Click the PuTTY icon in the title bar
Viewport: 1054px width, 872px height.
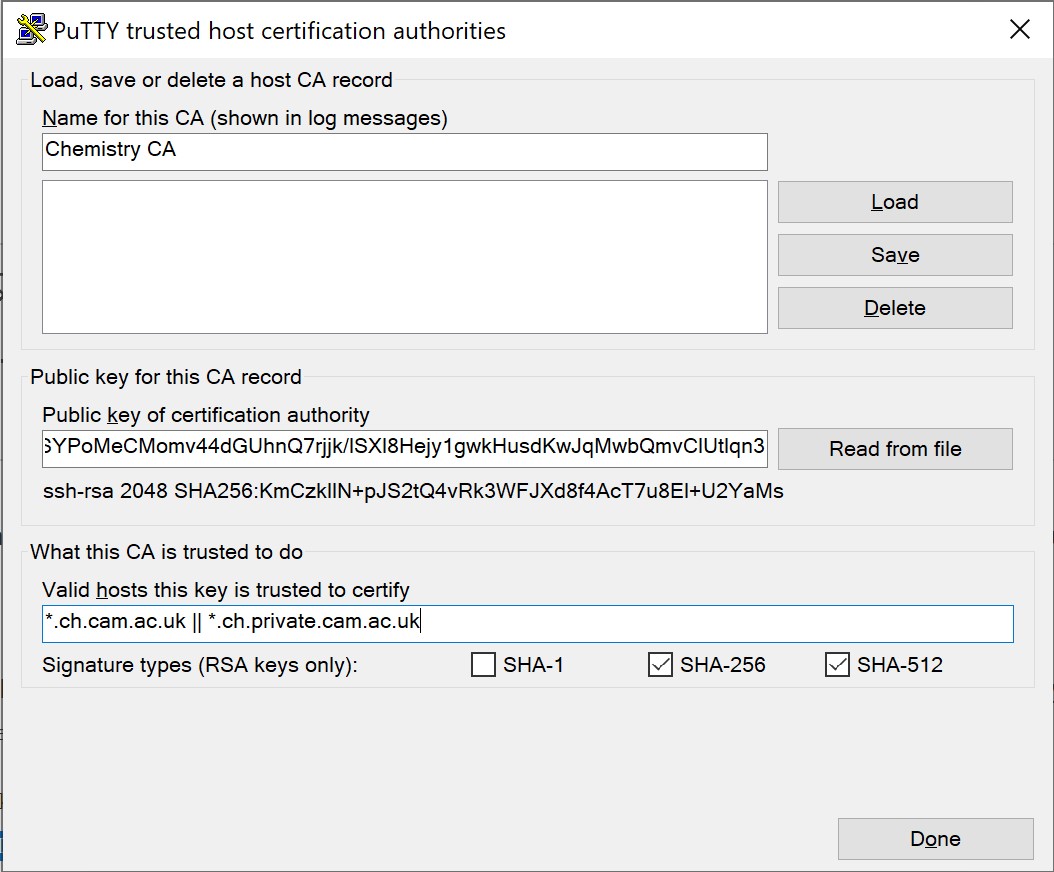tap(31, 30)
